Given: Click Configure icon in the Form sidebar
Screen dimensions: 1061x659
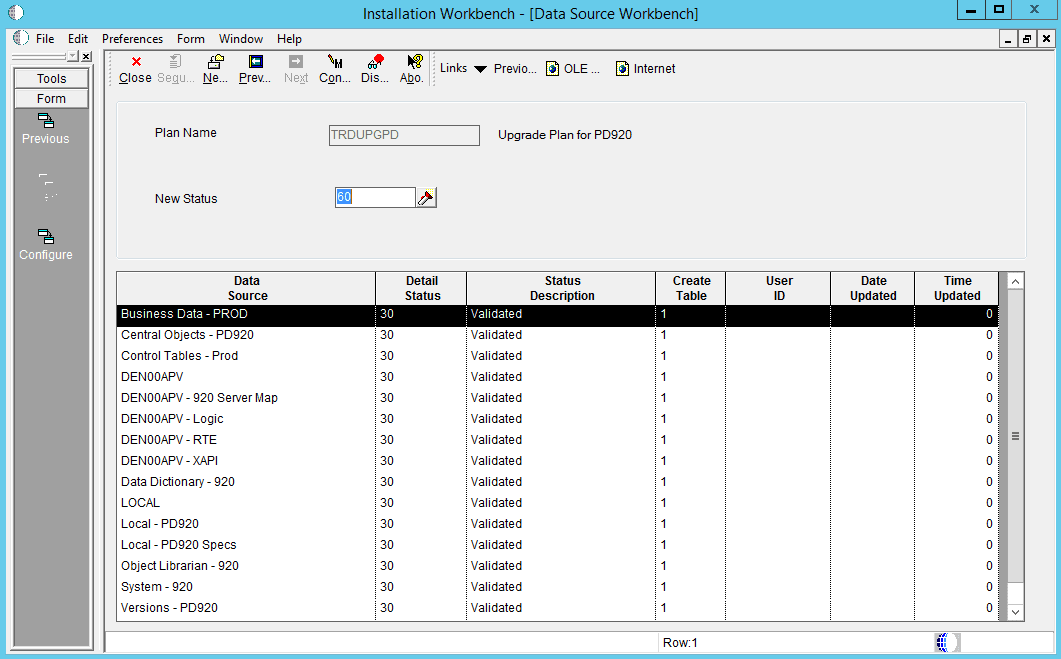Looking at the screenshot, I should 46,237.
